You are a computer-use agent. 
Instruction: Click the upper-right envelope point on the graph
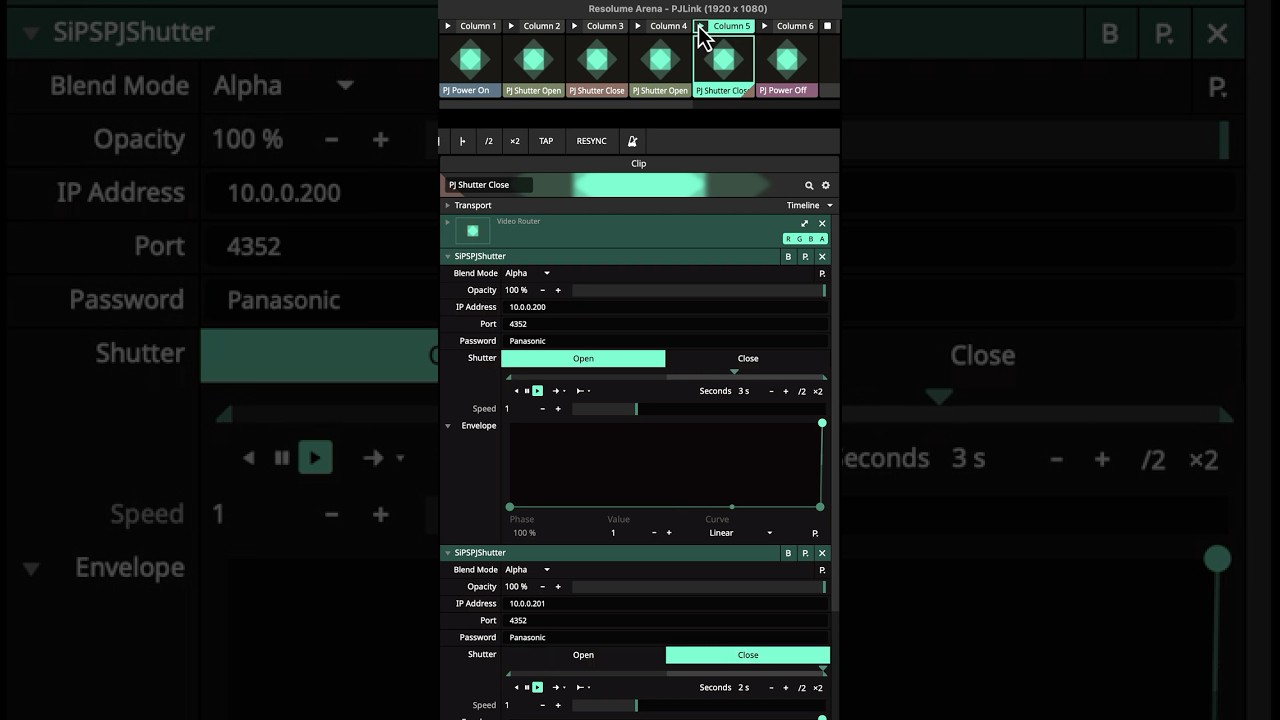click(x=822, y=423)
